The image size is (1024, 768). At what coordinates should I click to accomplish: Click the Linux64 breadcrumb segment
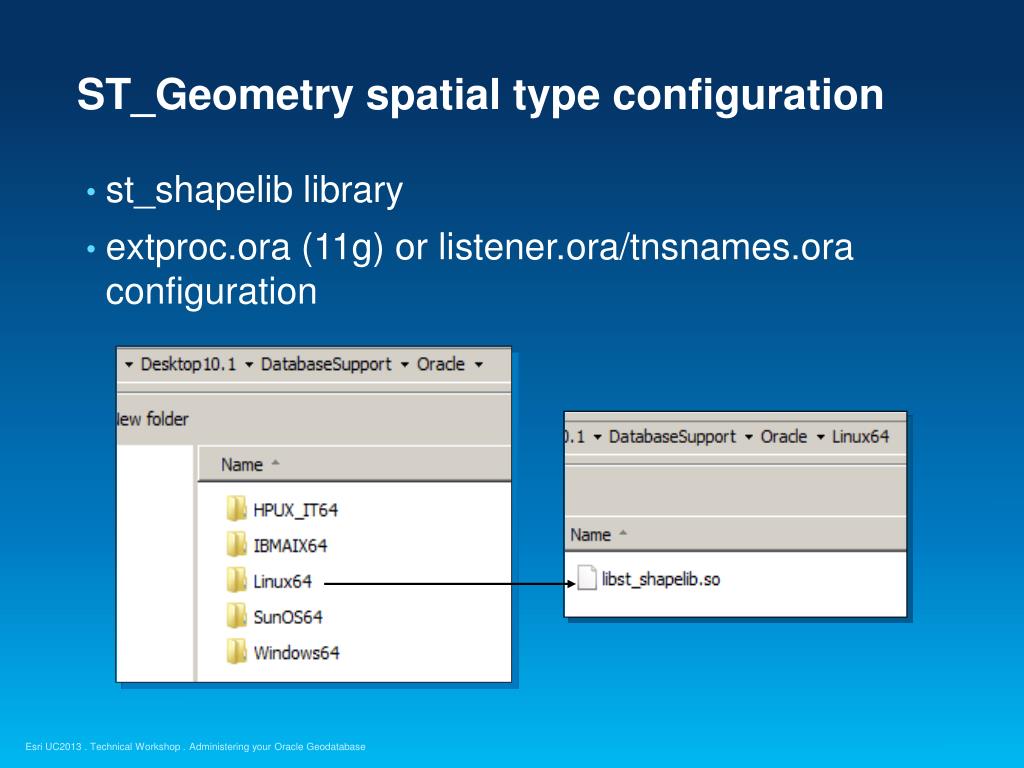pyautogui.click(x=860, y=436)
